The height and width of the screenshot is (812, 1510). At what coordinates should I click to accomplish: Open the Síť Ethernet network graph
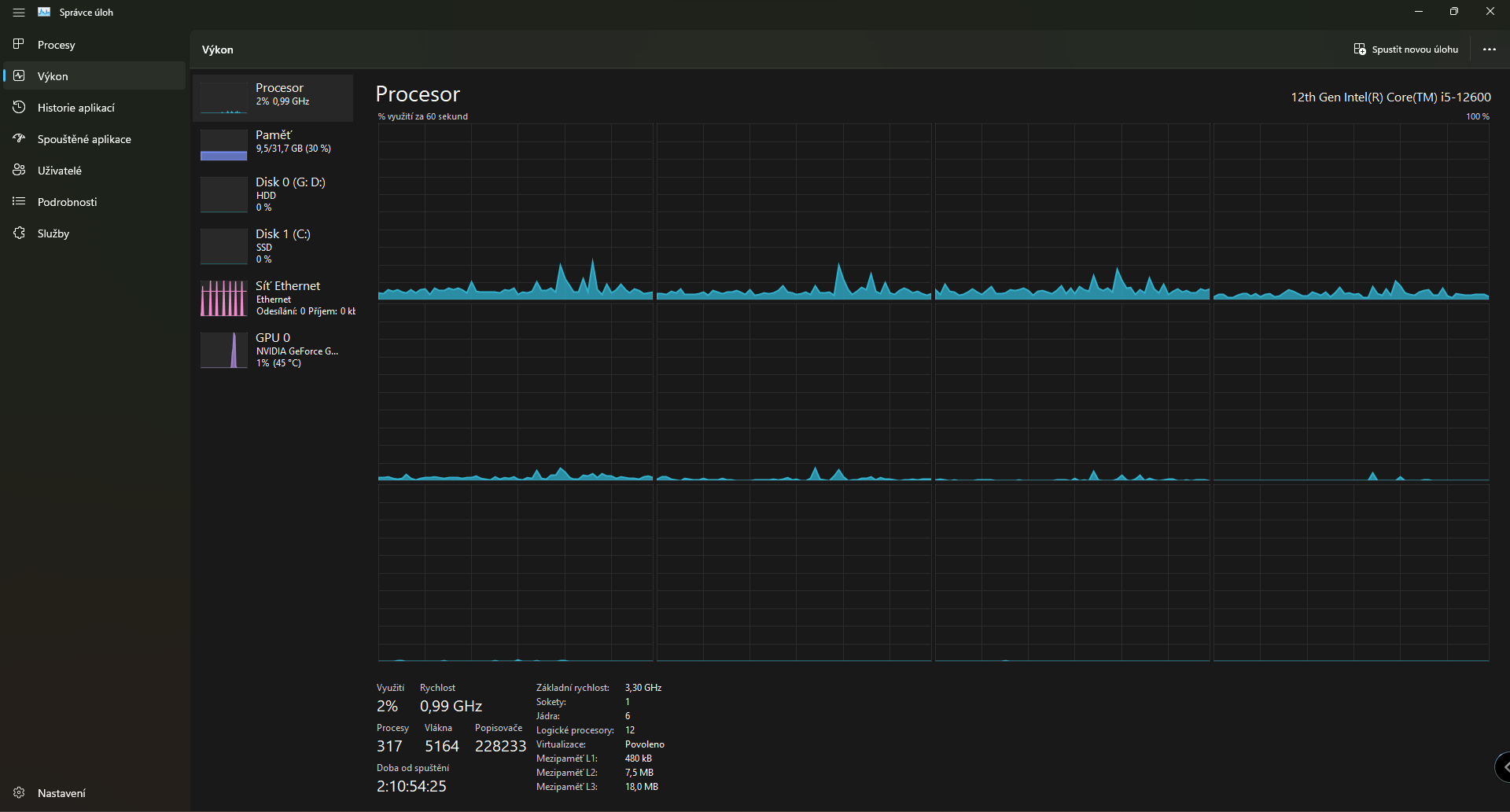click(x=273, y=298)
